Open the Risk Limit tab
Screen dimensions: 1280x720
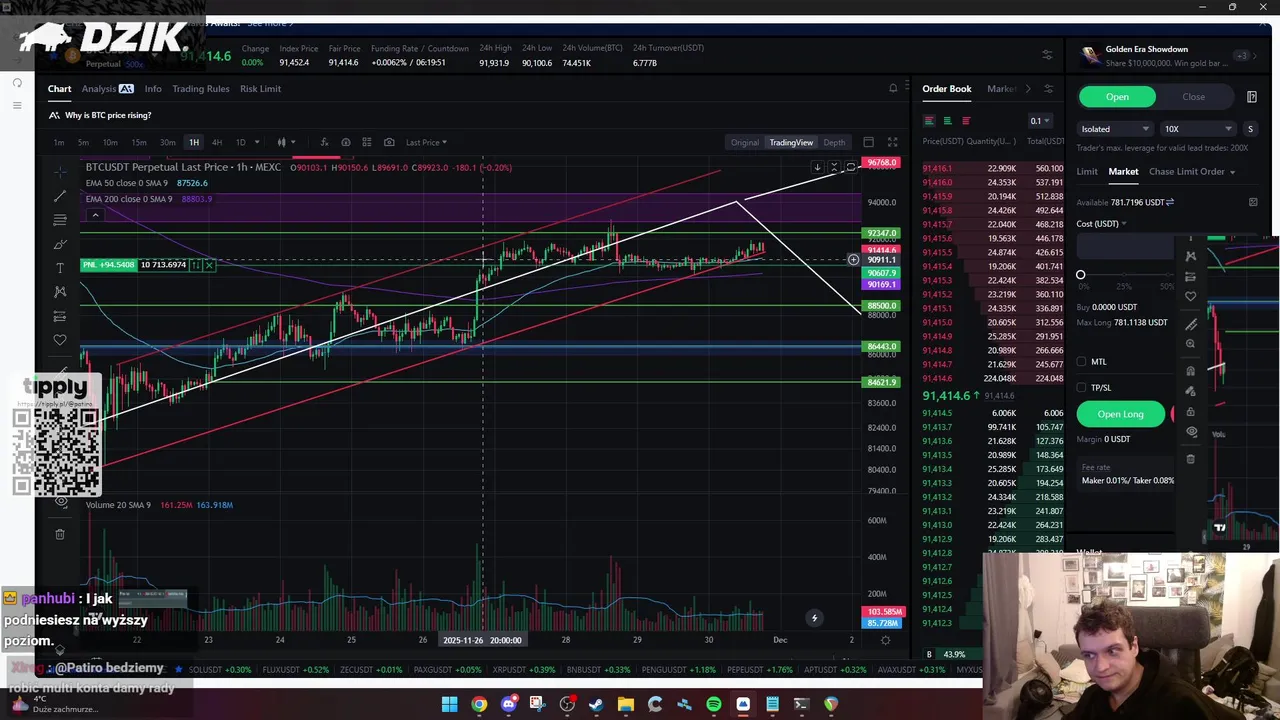tap(260, 89)
